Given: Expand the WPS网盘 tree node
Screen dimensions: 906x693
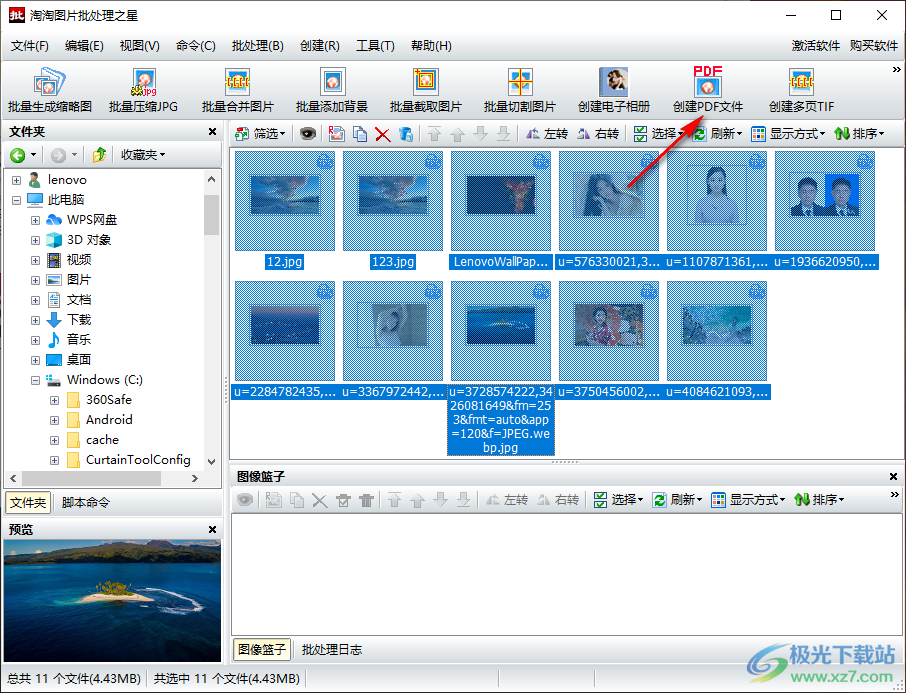Looking at the screenshot, I should [x=35, y=220].
